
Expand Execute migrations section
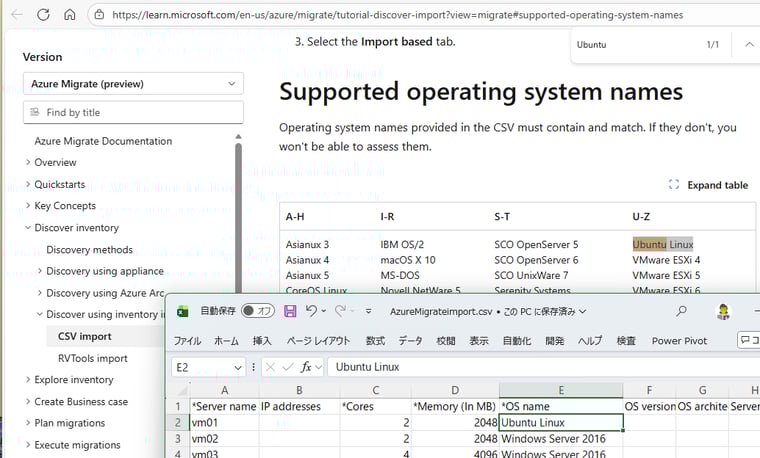(28, 444)
